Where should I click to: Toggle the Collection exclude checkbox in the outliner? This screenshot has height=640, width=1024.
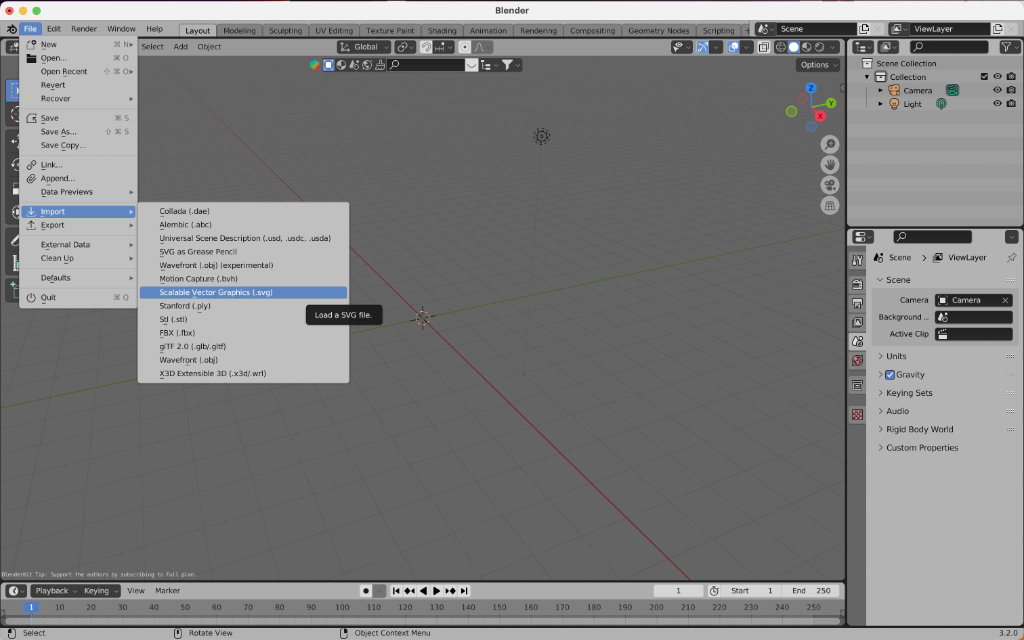point(984,77)
